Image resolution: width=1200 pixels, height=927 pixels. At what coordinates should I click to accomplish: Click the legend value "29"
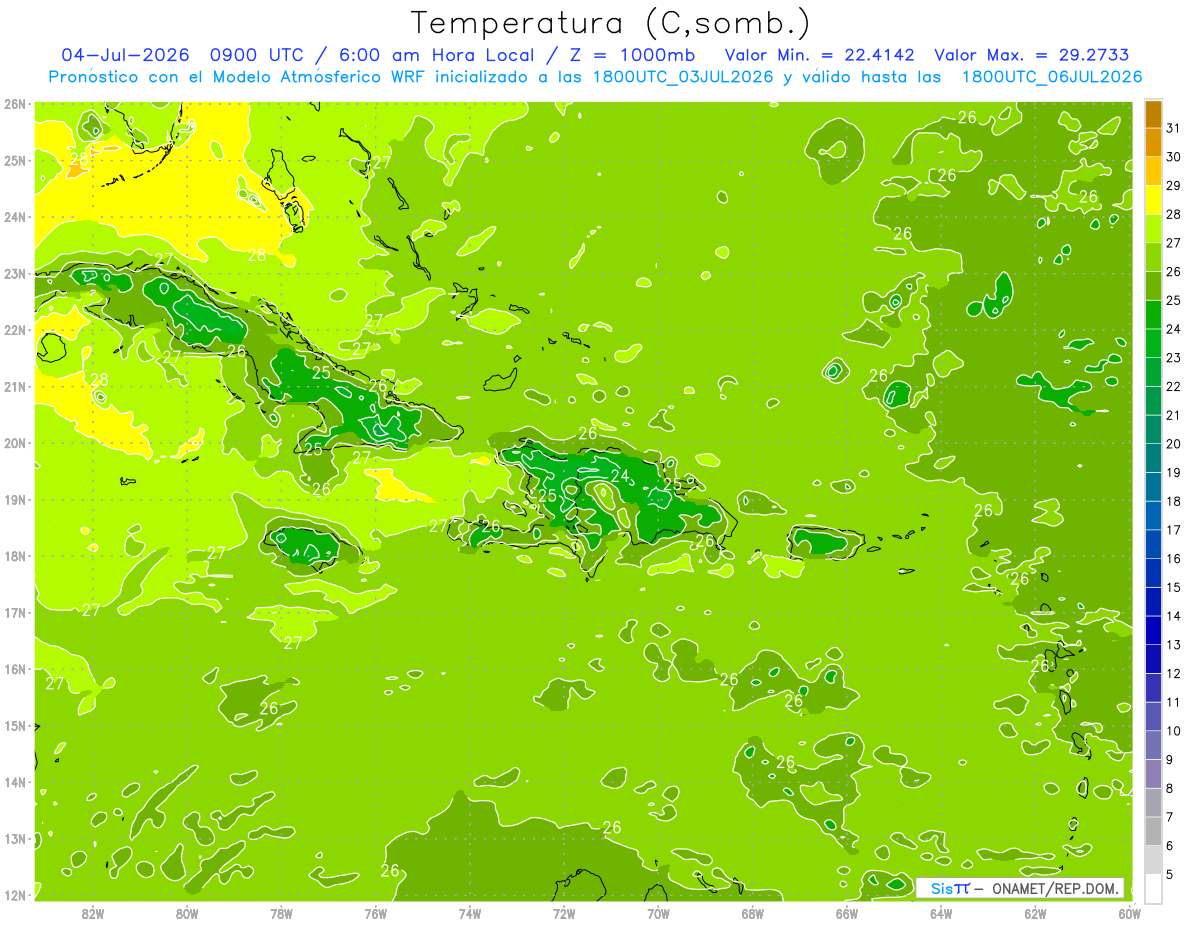coord(1173,186)
